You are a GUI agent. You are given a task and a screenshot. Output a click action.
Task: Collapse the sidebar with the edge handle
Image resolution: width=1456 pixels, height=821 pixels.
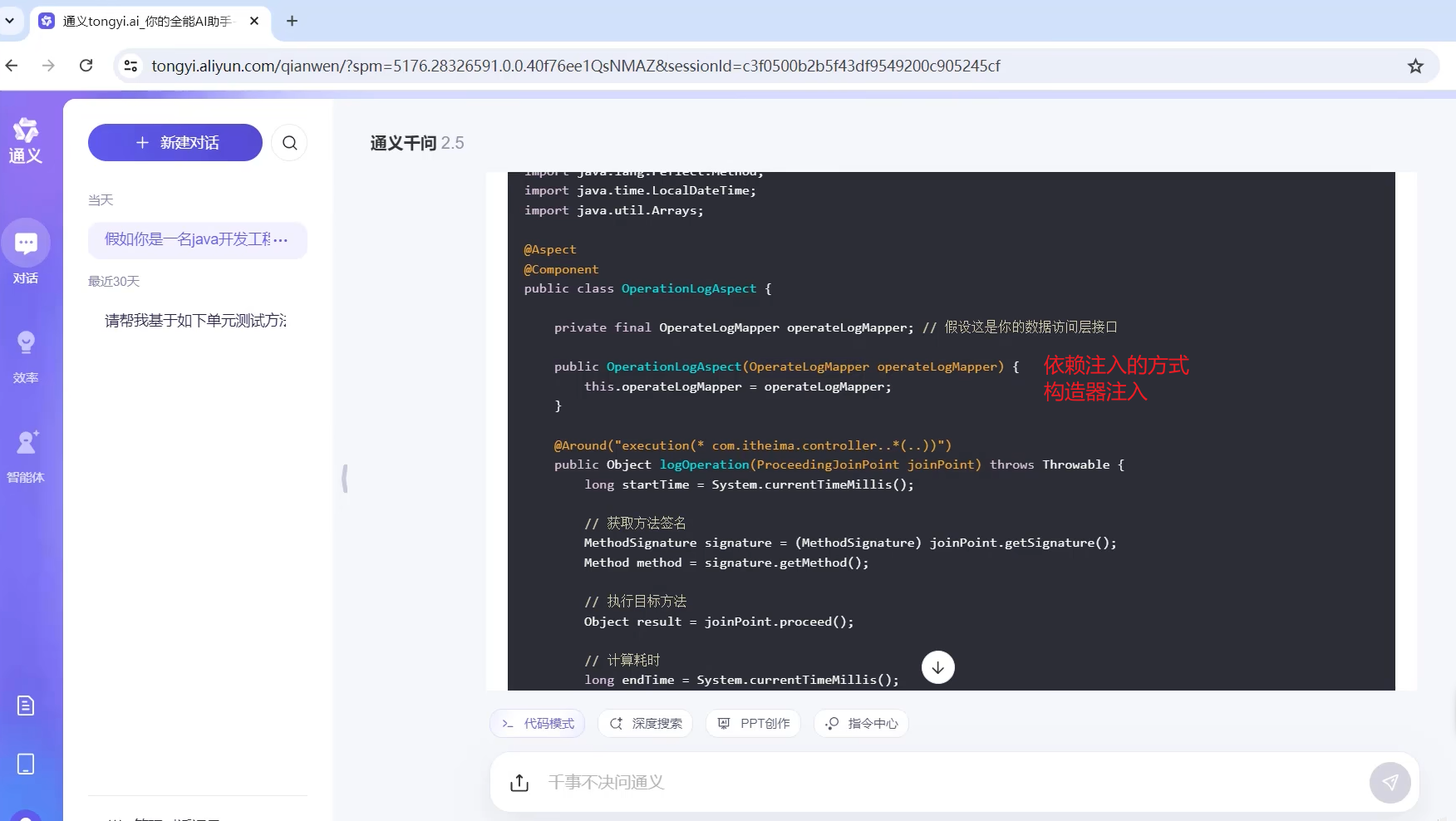[345, 479]
